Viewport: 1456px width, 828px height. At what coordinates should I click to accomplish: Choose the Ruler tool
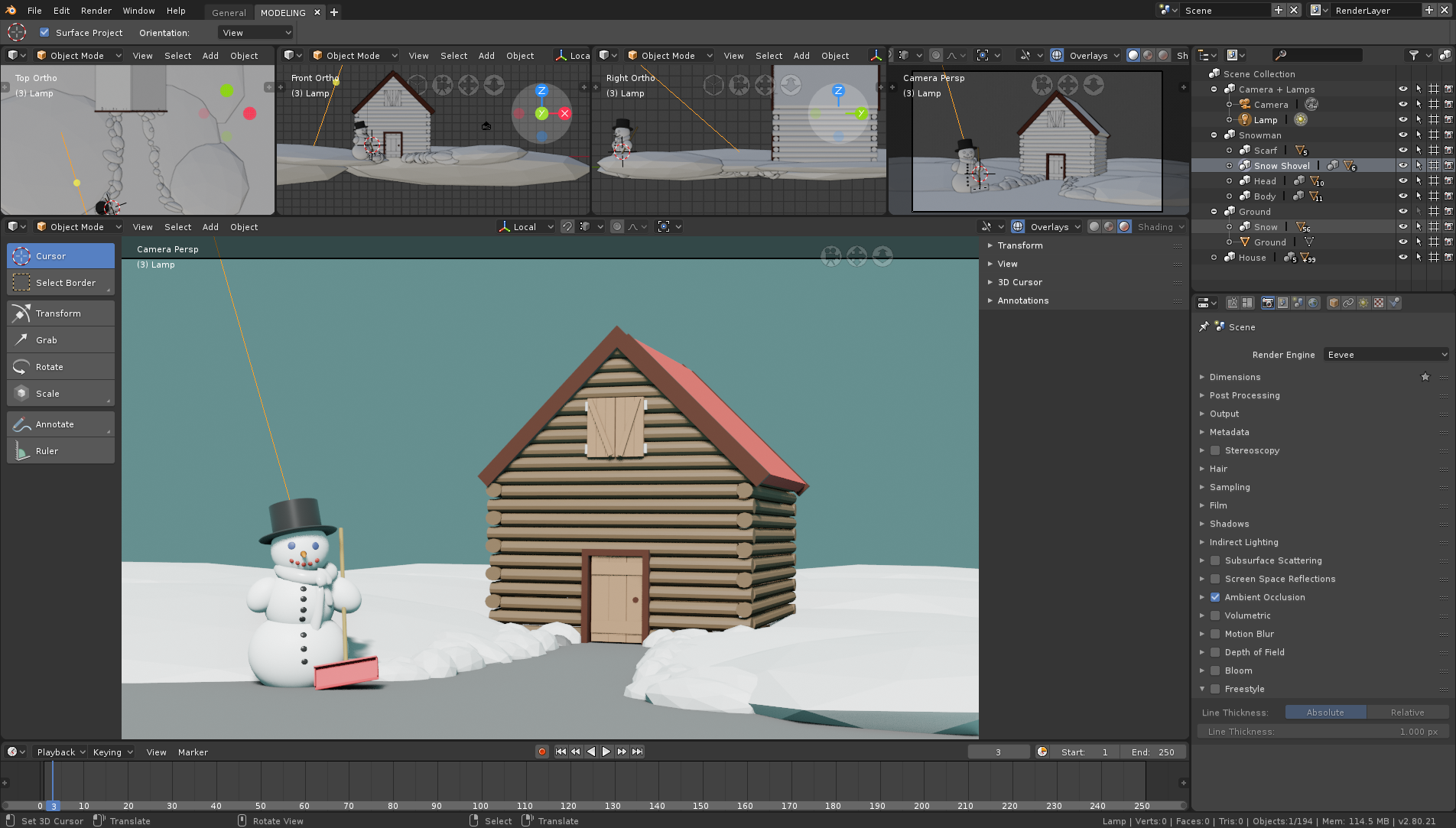point(60,451)
